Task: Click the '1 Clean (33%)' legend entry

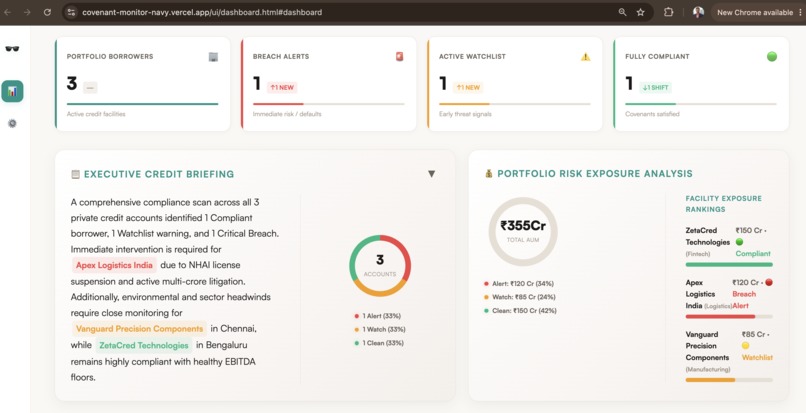Action: pos(379,343)
